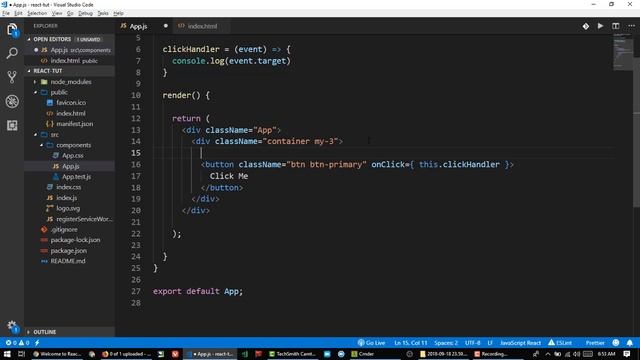Open .gitignore file

pyautogui.click(x=69, y=229)
